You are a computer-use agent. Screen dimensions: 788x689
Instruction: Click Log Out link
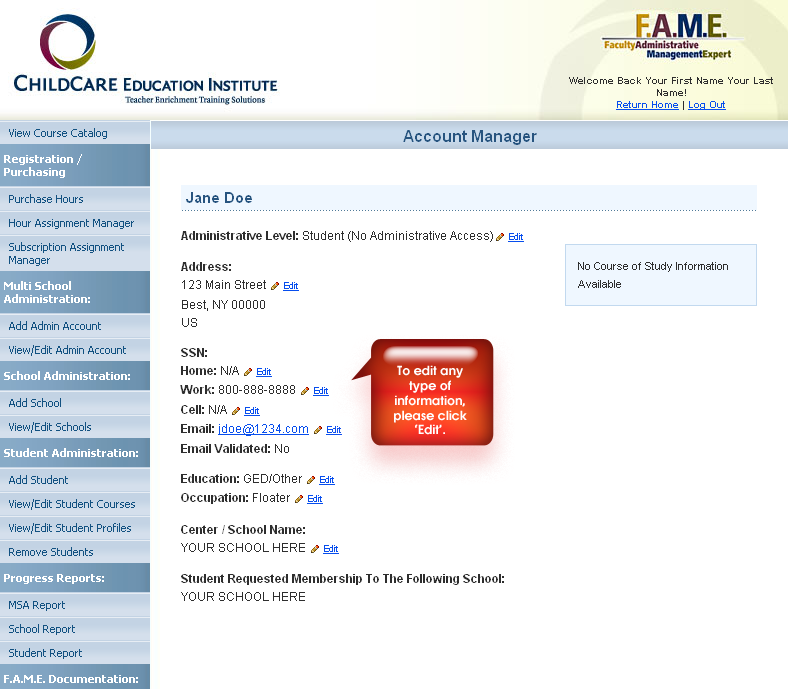(x=707, y=105)
